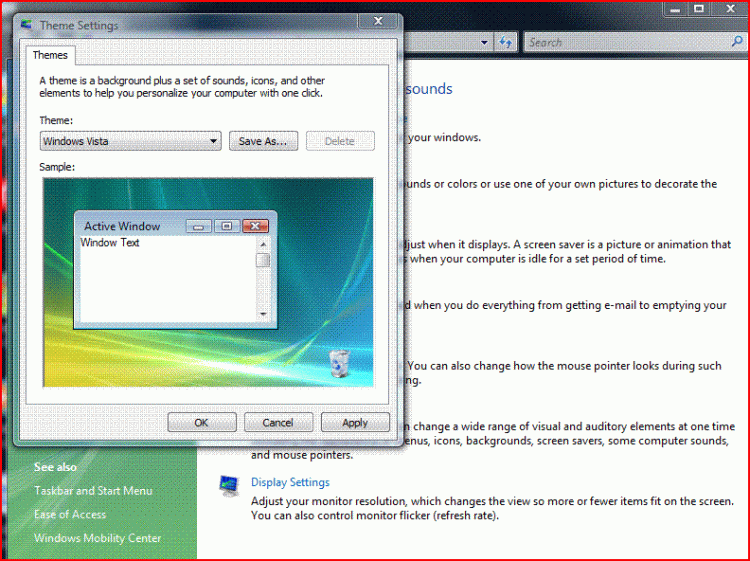The image size is (750, 561).
Task: Click the search magnifier icon
Action: 737,42
